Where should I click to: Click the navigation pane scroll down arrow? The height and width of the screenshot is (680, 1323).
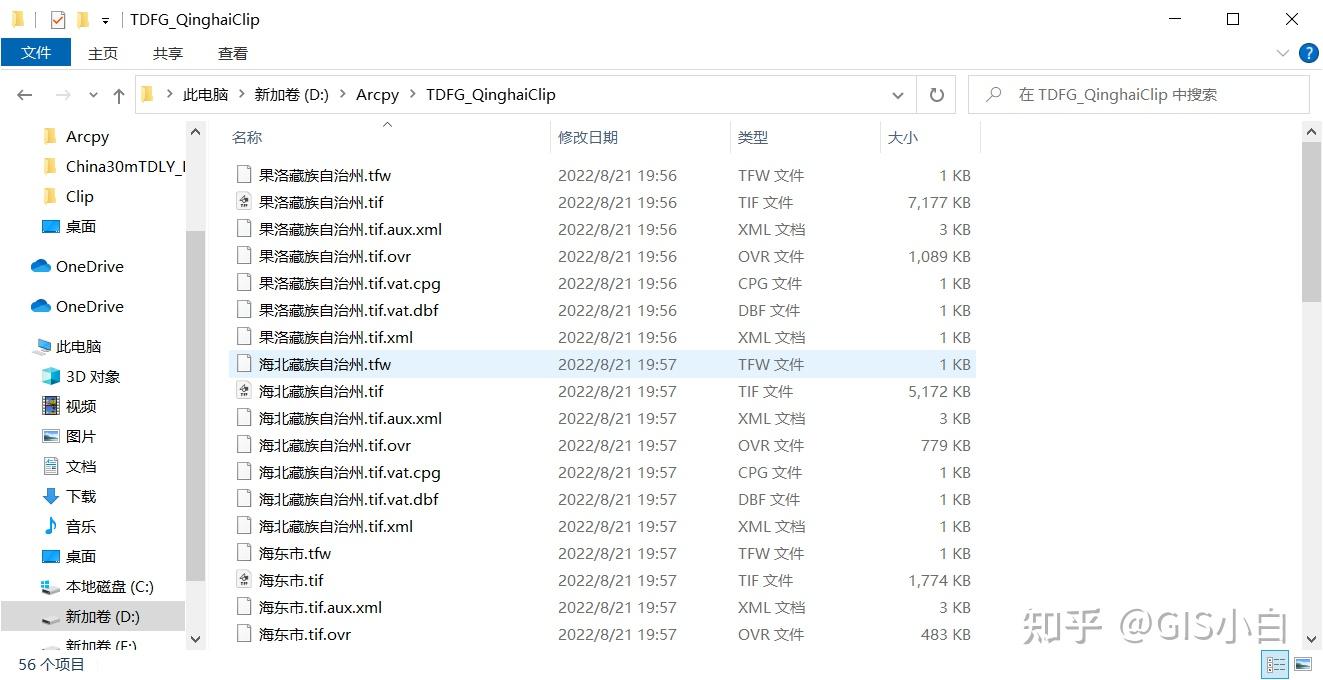(195, 639)
